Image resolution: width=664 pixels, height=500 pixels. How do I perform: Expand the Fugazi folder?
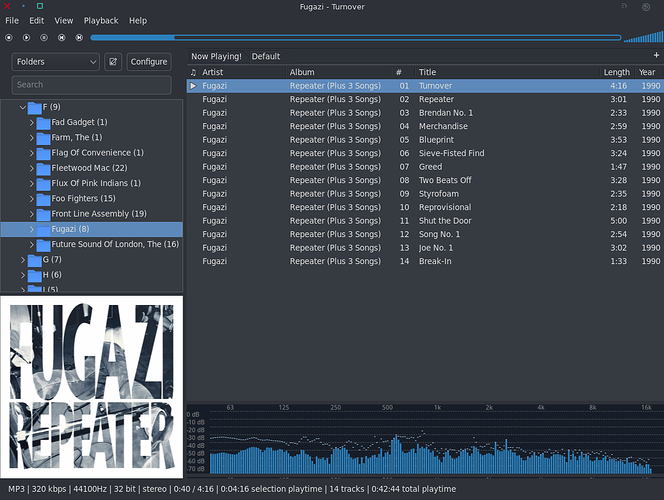click(32, 229)
